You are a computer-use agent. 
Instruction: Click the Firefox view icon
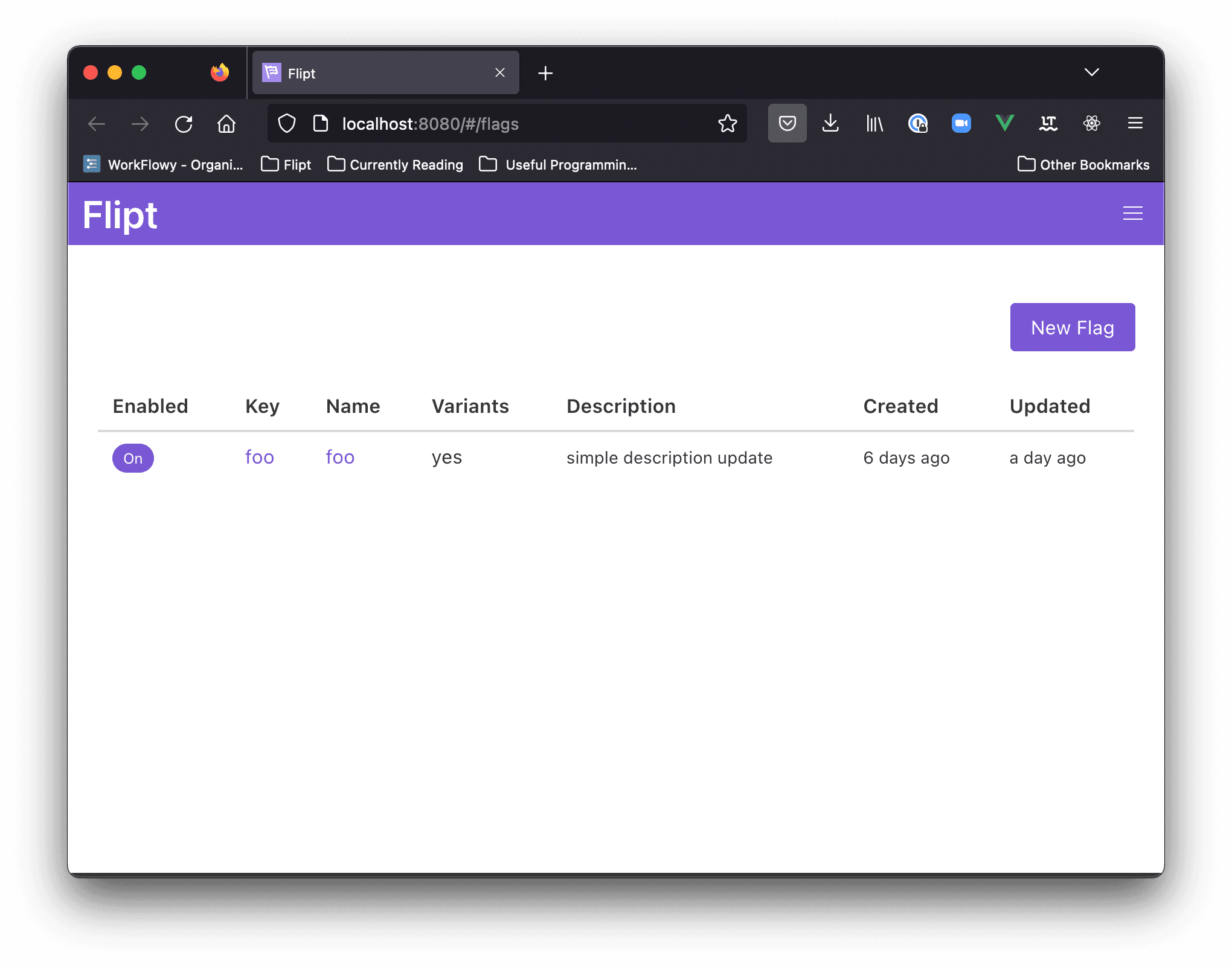pos(220,72)
